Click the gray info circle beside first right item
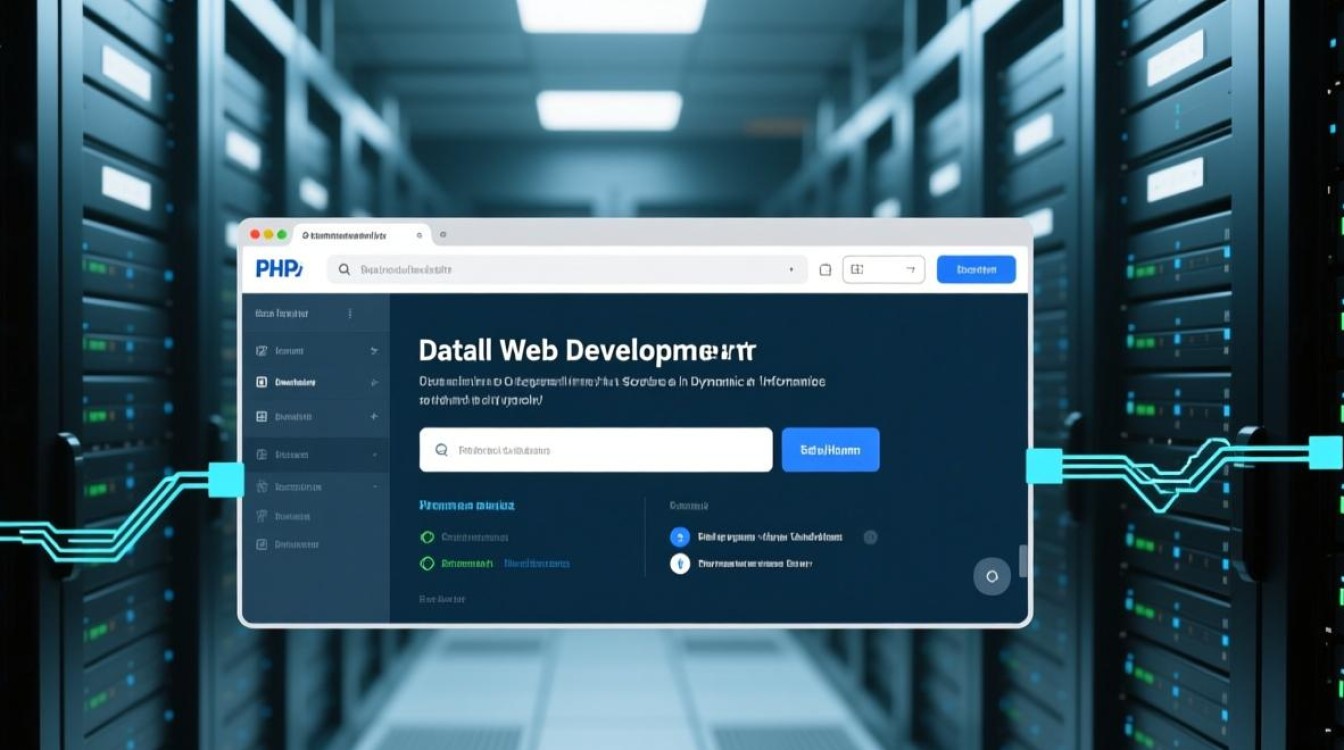1344x750 pixels. point(870,537)
